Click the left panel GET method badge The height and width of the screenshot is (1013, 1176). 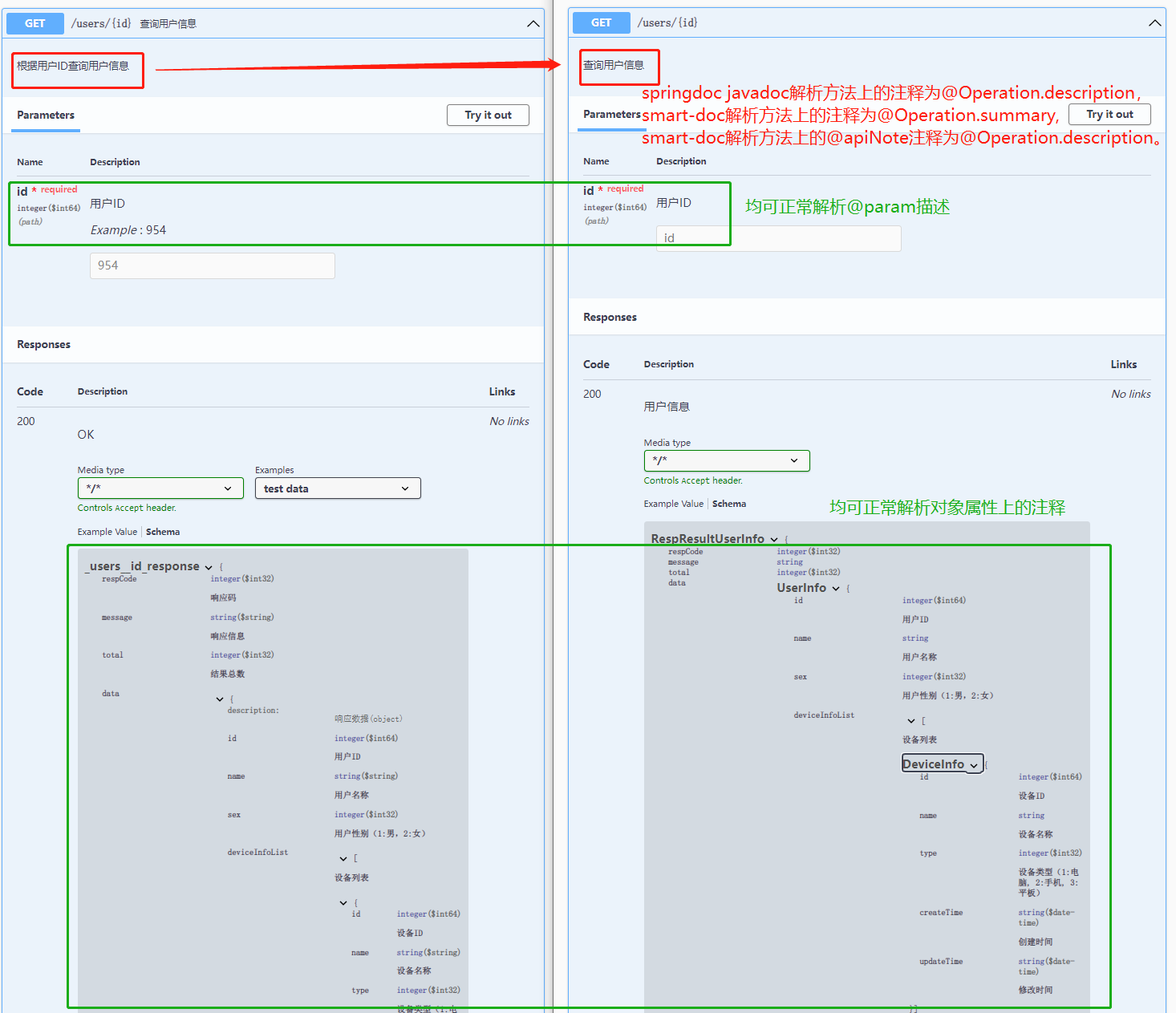point(35,24)
